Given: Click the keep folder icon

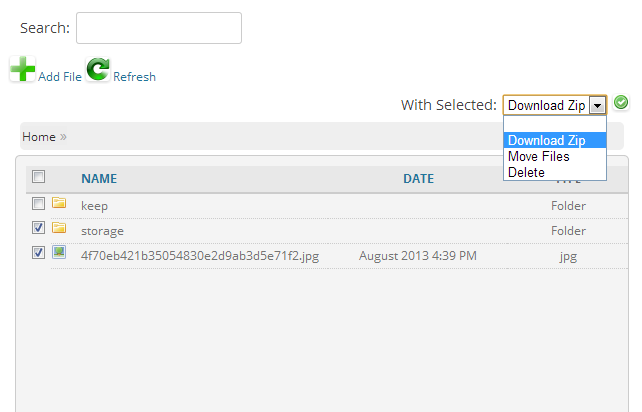Looking at the screenshot, I should [x=59, y=203].
